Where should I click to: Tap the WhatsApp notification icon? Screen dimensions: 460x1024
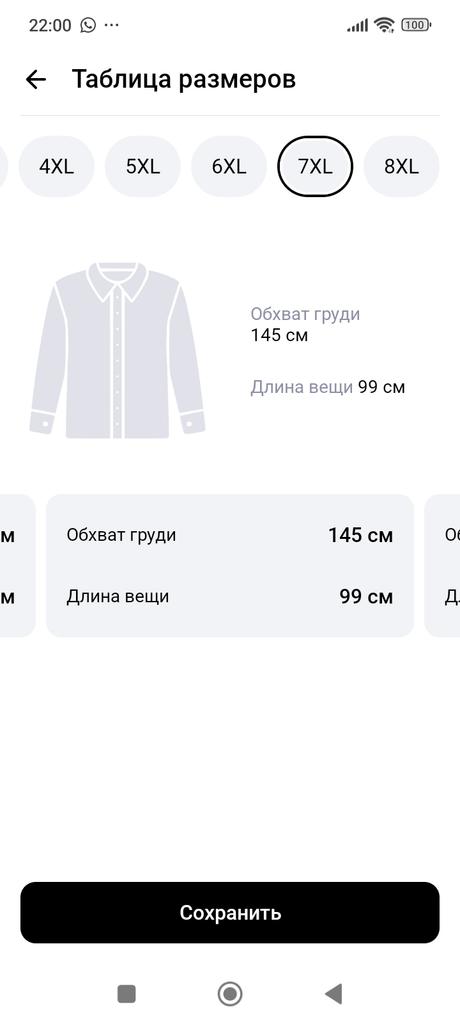pyautogui.click(x=88, y=25)
